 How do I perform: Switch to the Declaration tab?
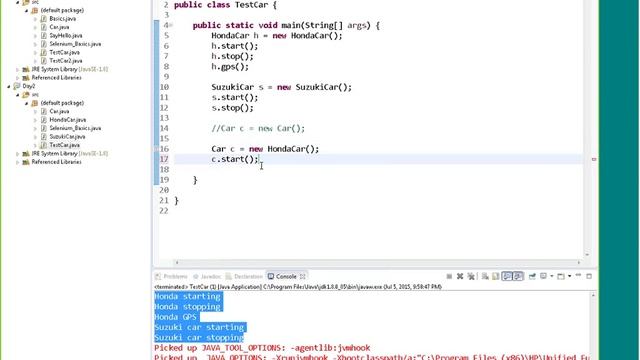coord(244,276)
